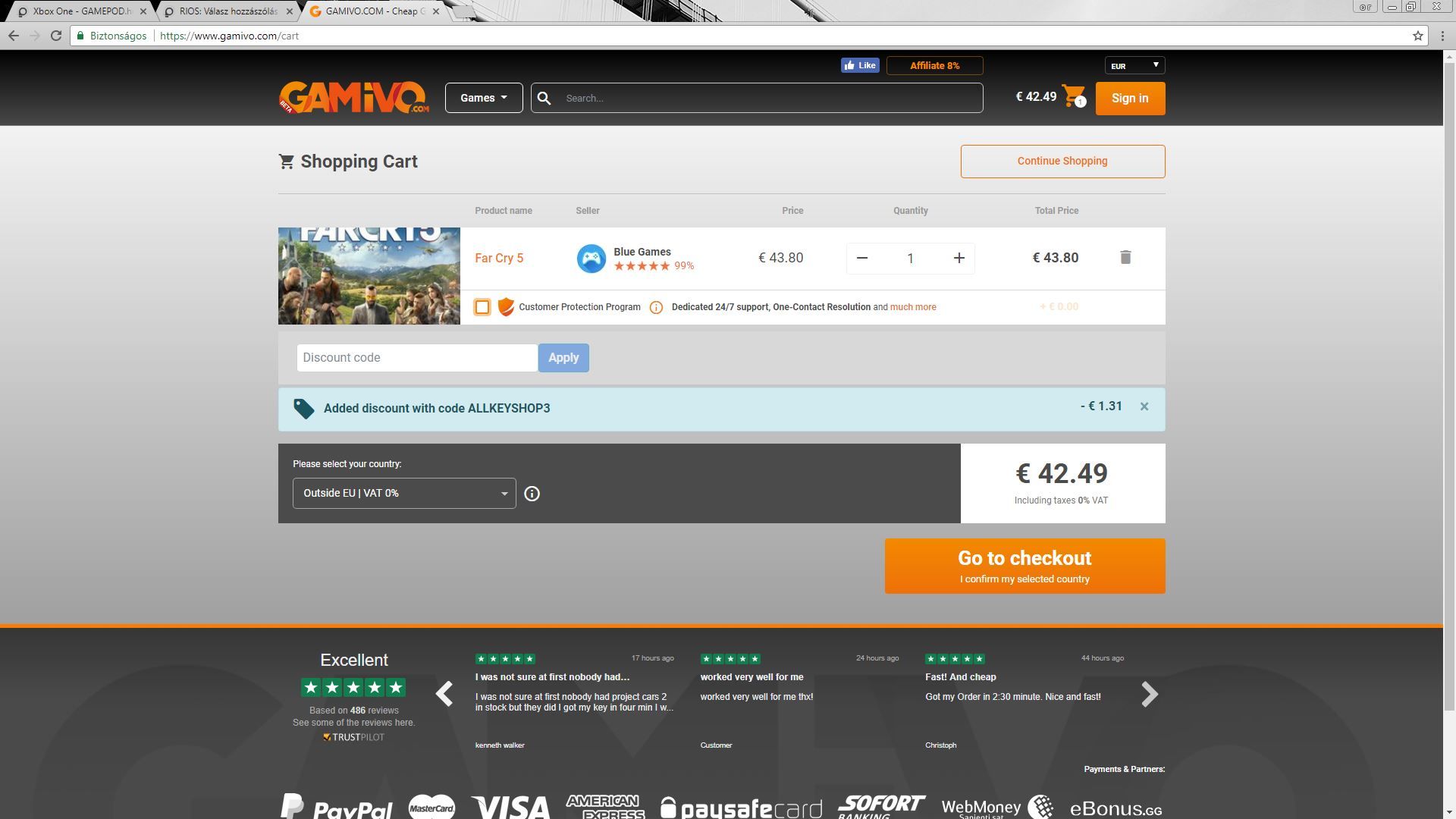Click the Discount code input field

click(416, 358)
